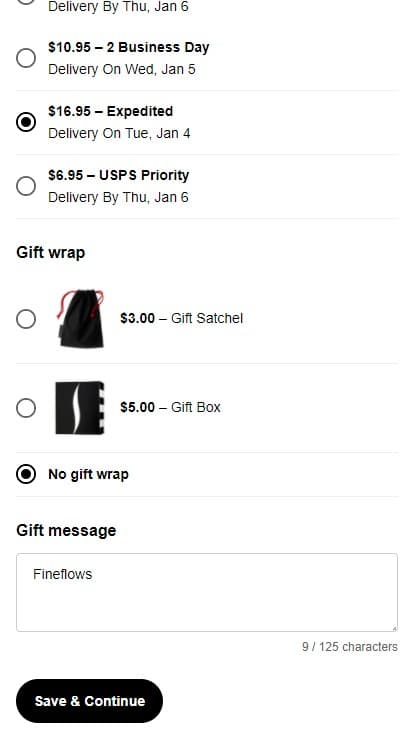The height and width of the screenshot is (736, 414).
Task: Click the text area resize handle
Action: [394, 628]
